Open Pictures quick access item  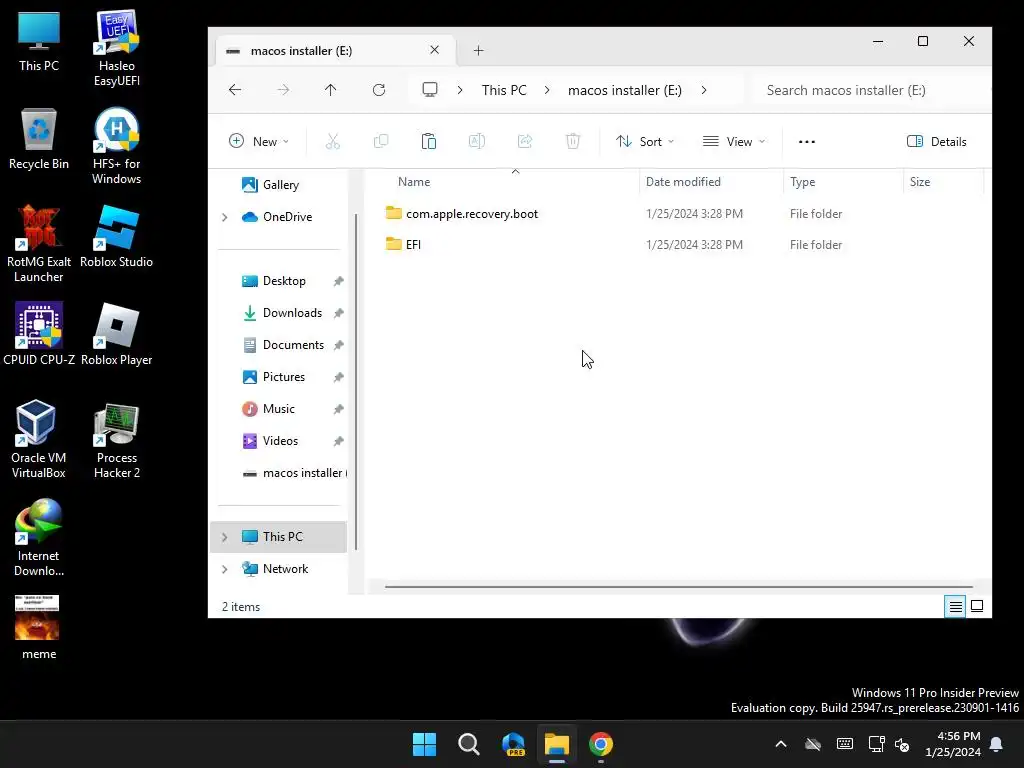(283, 377)
